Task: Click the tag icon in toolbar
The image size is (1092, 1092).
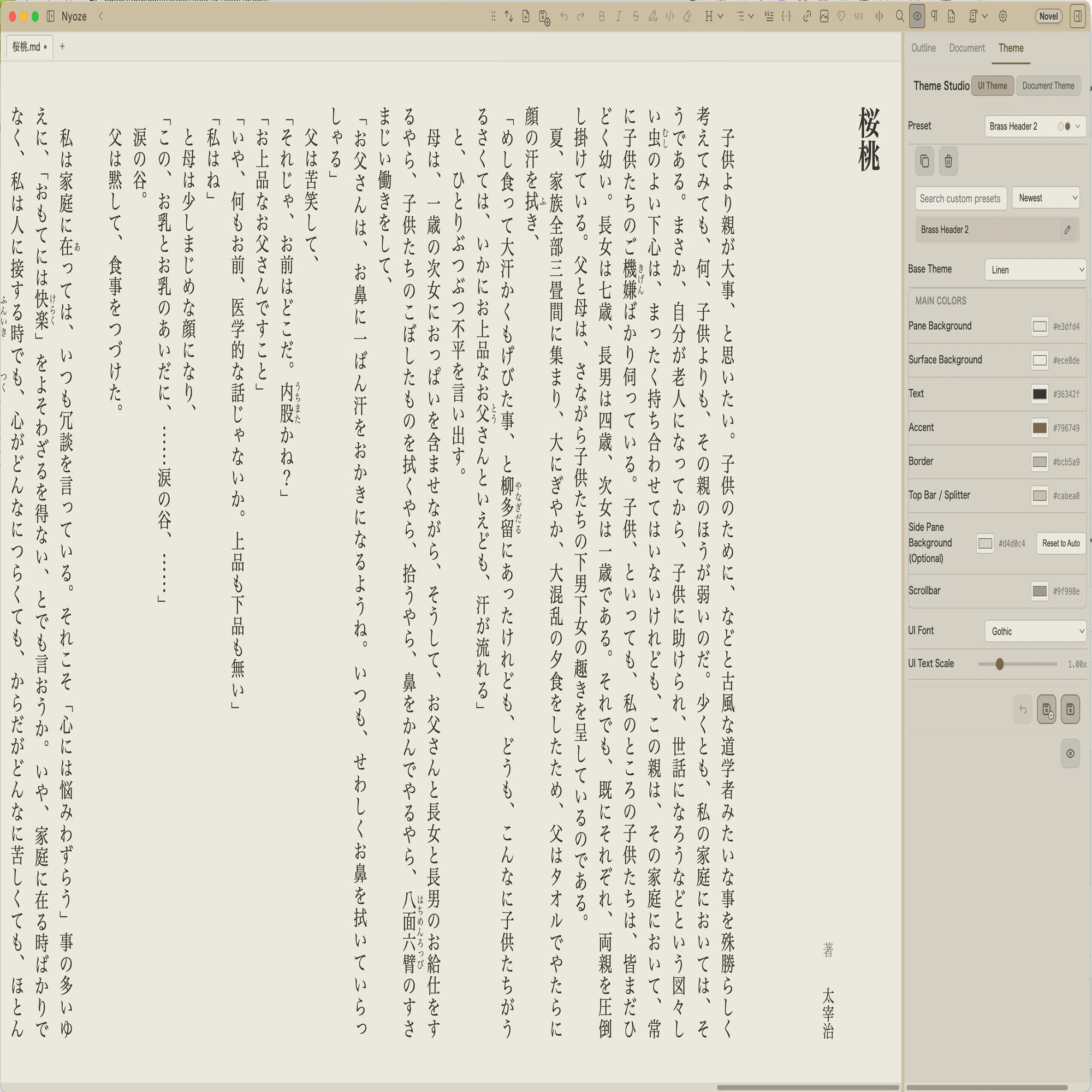Action: (x=841, y=16)
